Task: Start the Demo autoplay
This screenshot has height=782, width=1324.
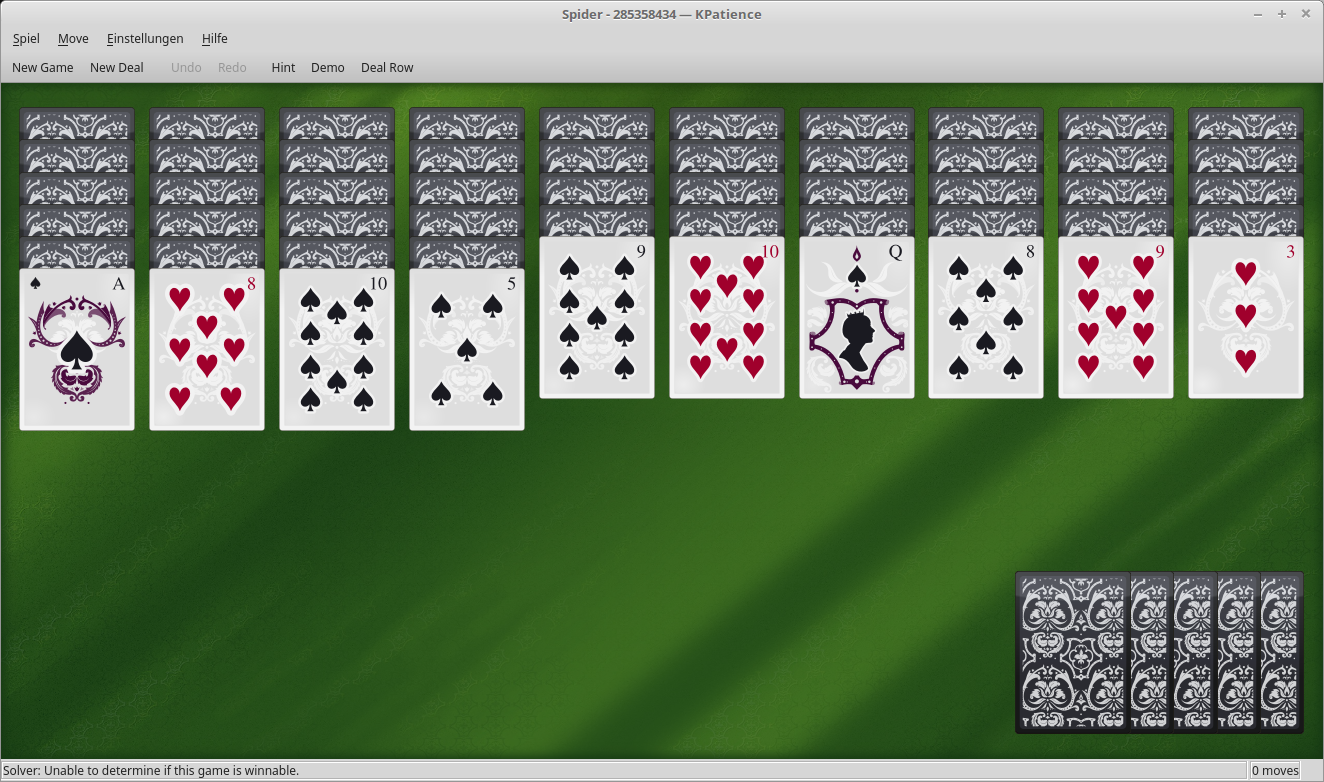Action: tap(328, 68)
